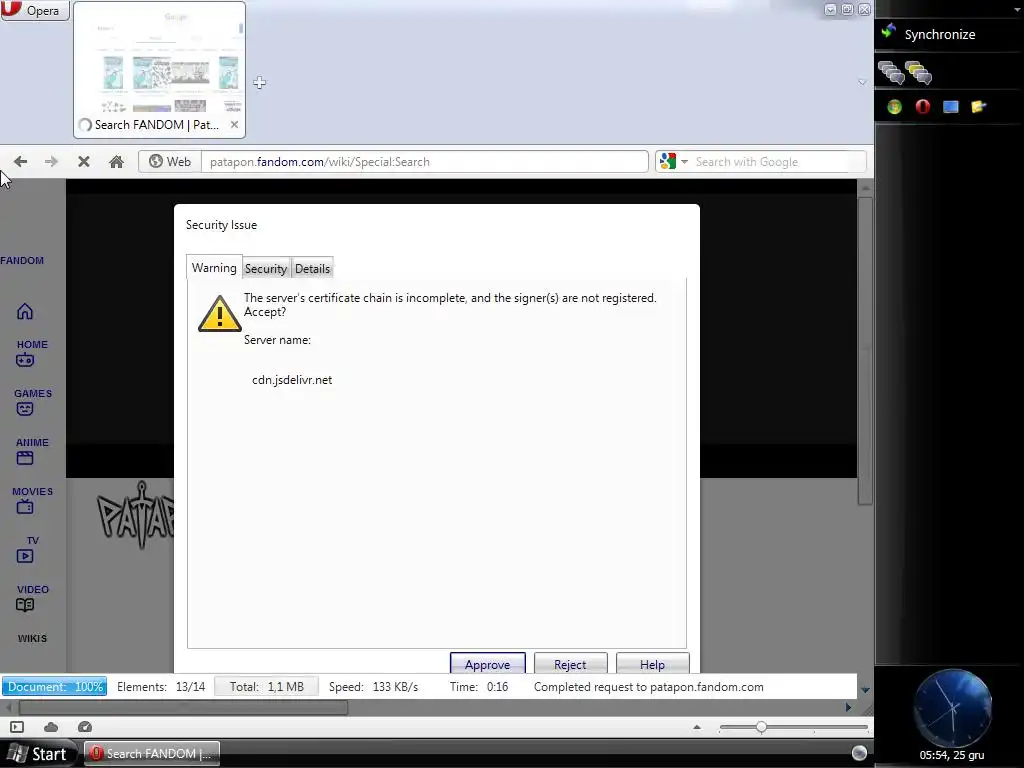This screenshot has width=1024, height=768.
Task: Switch to the Warning tab
Action: (214, 268)
